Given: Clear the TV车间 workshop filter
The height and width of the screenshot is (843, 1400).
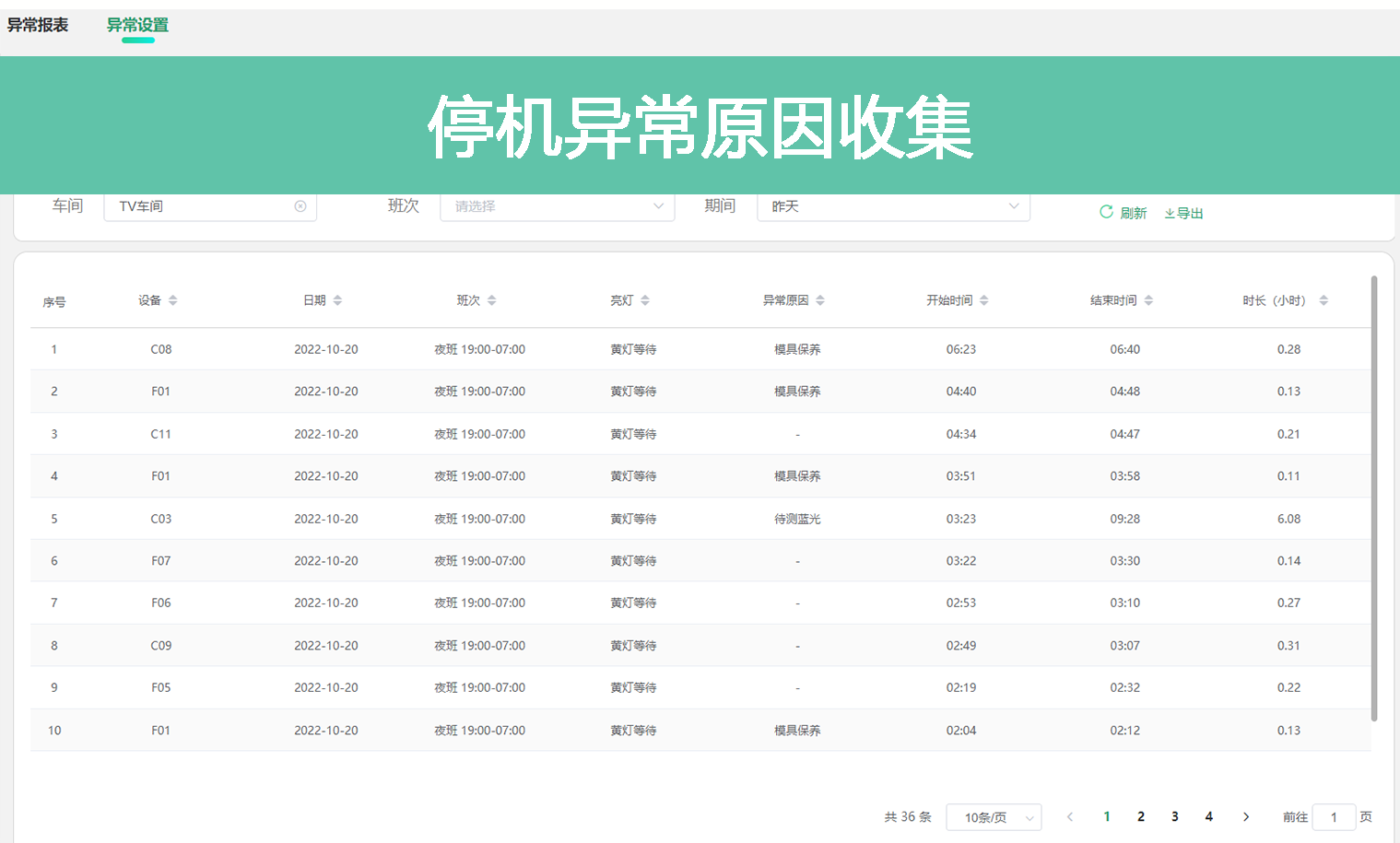Looking at the screenshot, I should (x=300, y=205).
